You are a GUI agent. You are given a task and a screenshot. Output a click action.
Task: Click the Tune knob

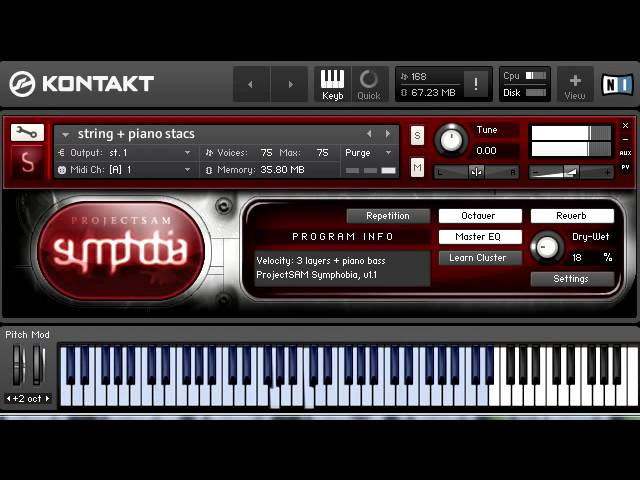click(x=451, y=140)
